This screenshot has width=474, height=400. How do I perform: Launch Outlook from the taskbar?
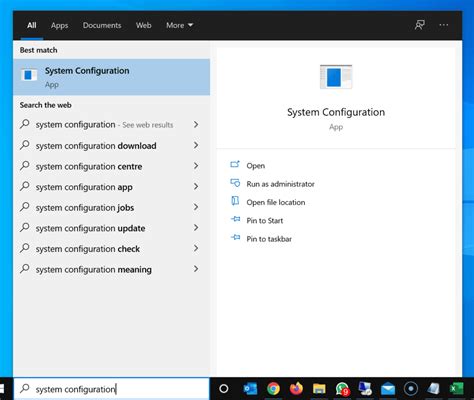250,389
